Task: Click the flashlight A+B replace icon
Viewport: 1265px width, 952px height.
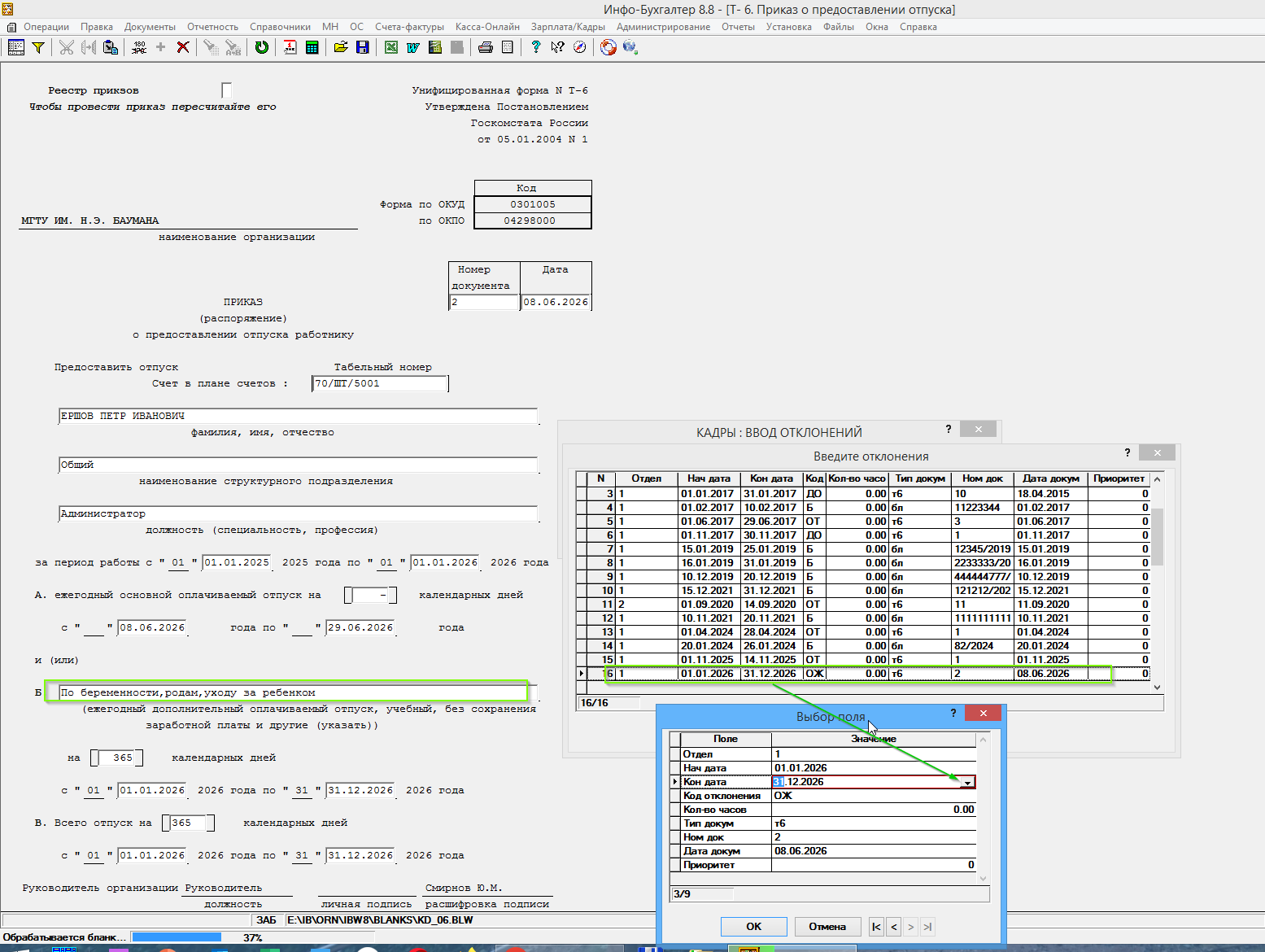Action: (233, 47)
